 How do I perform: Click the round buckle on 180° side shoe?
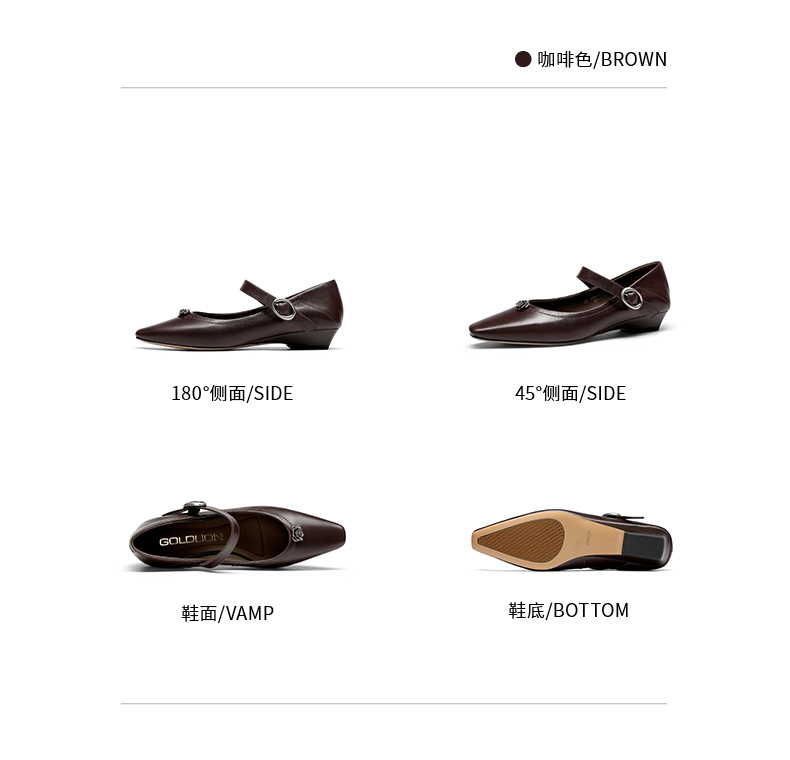point(284,309)
